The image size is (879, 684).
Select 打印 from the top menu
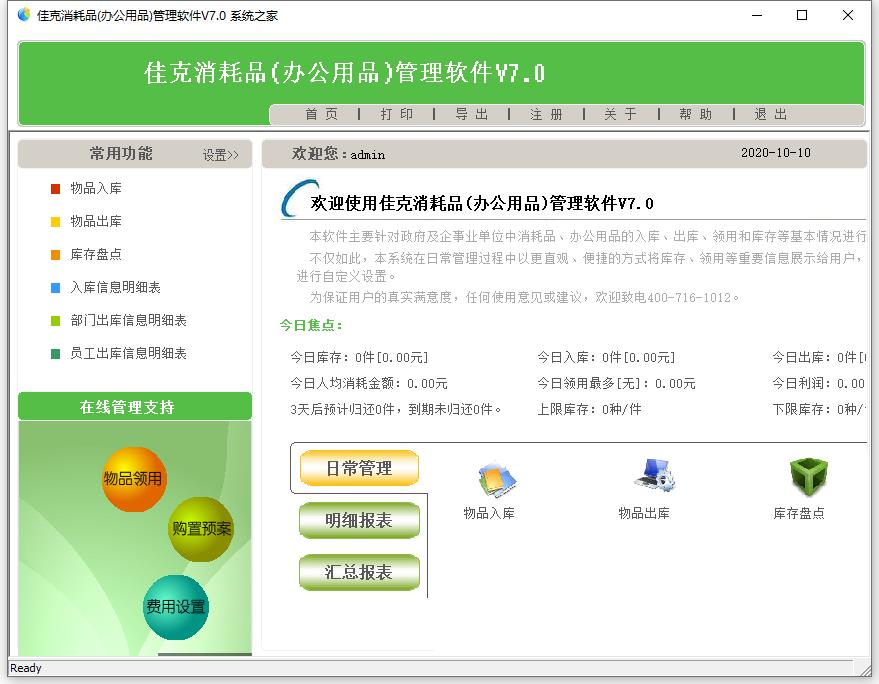396,114
